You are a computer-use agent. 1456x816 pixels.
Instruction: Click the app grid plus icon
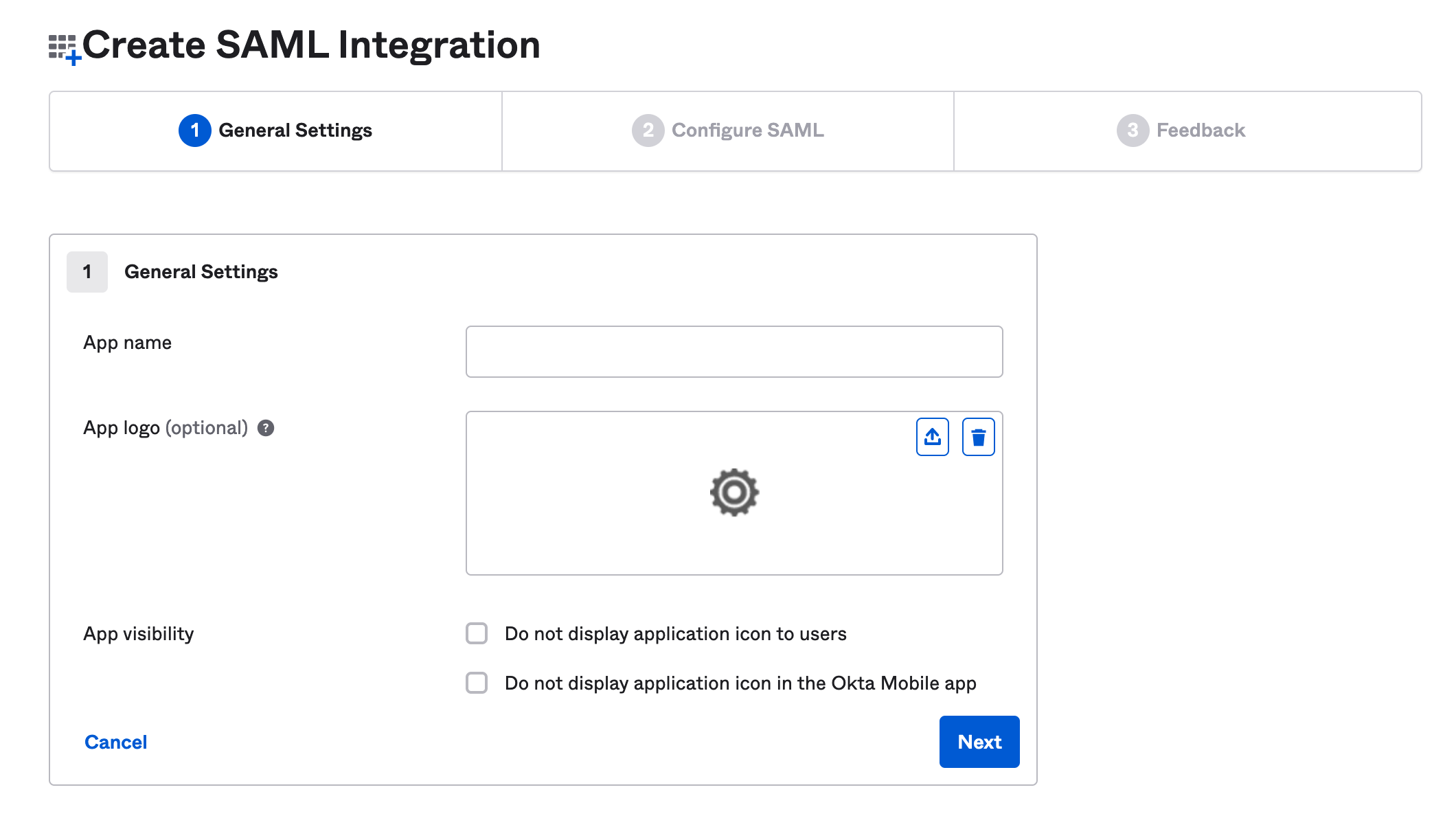click(x=65, y=49)
